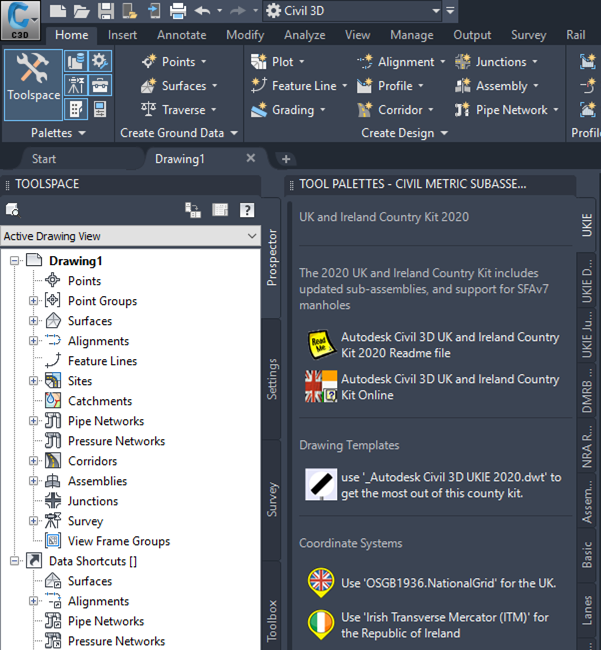
Task: Select the Lanes tool palette tab
Action: click(587, 610)
